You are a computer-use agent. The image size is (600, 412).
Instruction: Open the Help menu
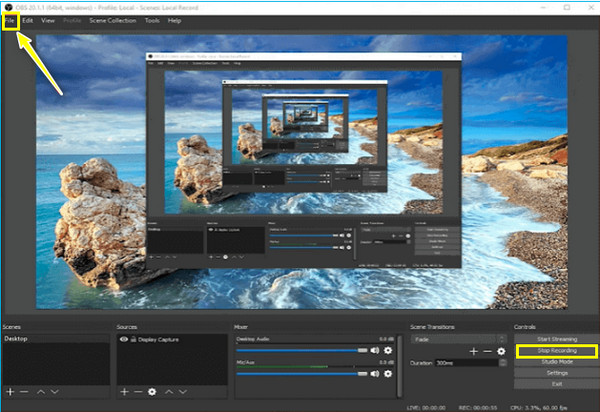(174, 21)
